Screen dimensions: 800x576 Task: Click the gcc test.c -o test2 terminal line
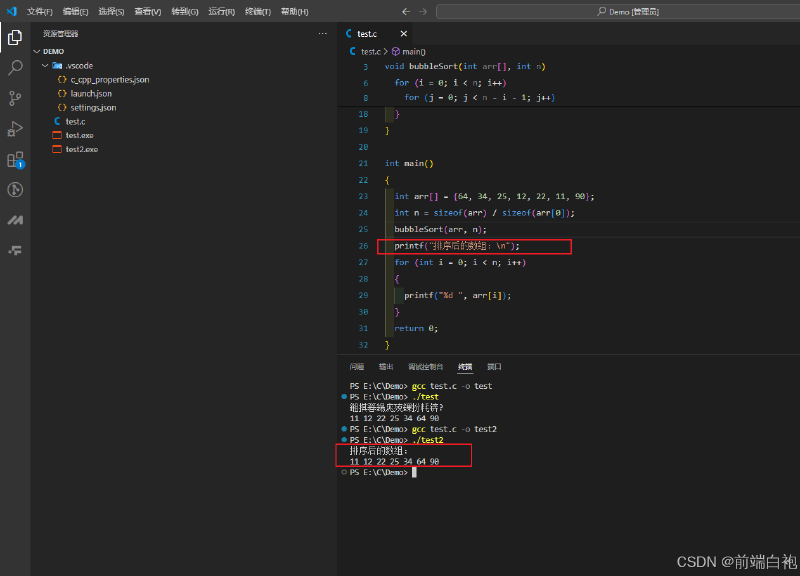coord(423,429)
